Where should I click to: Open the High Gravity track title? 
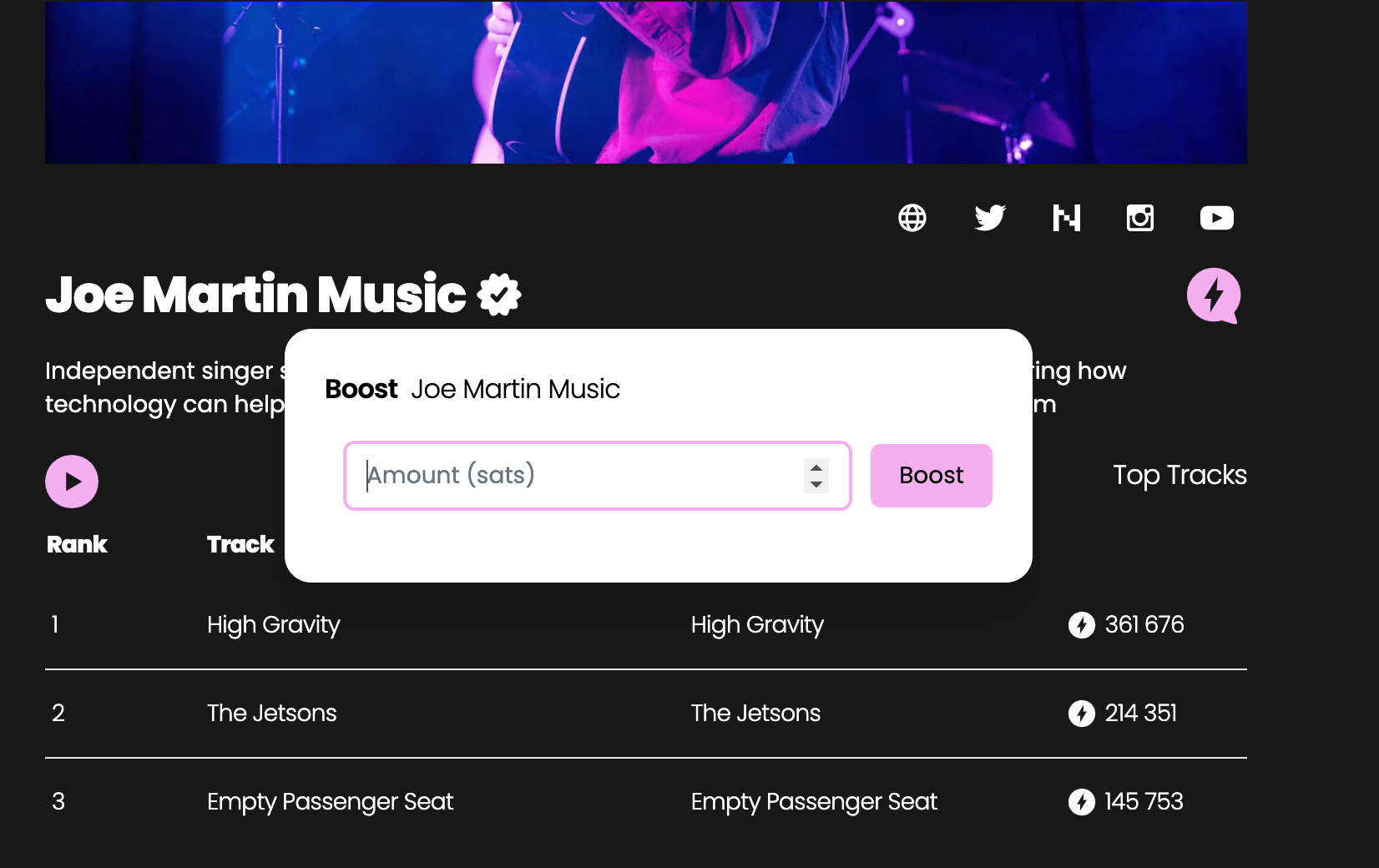274,625
